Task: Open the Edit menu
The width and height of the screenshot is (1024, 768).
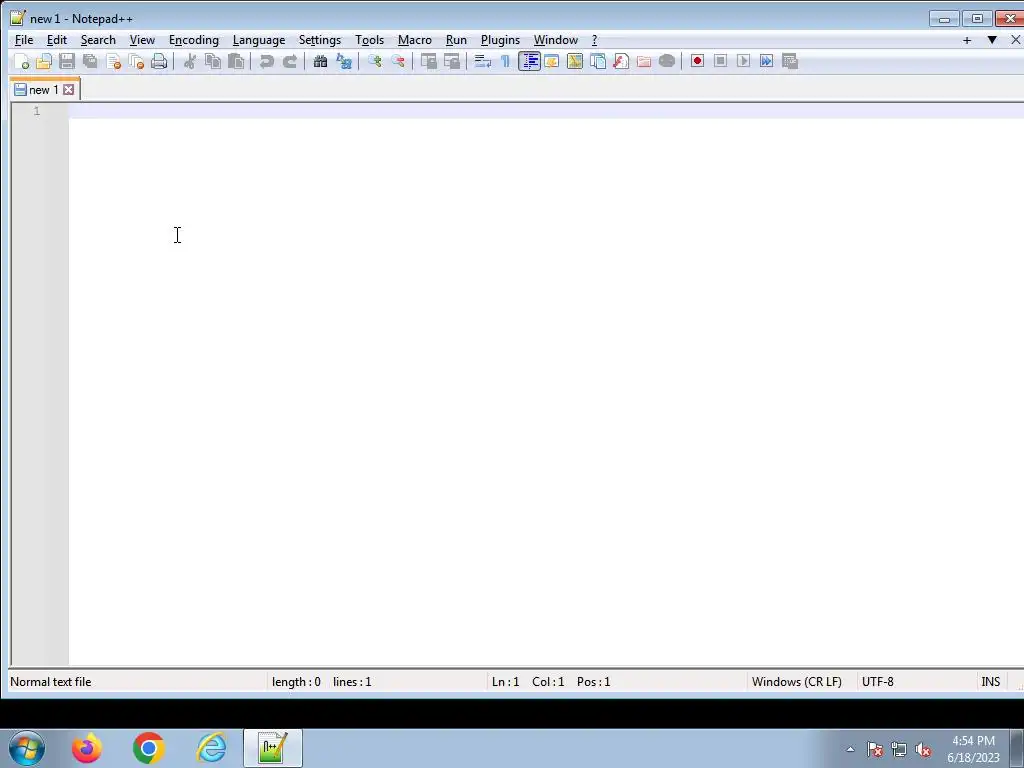Action: click(x=57, y=40)
